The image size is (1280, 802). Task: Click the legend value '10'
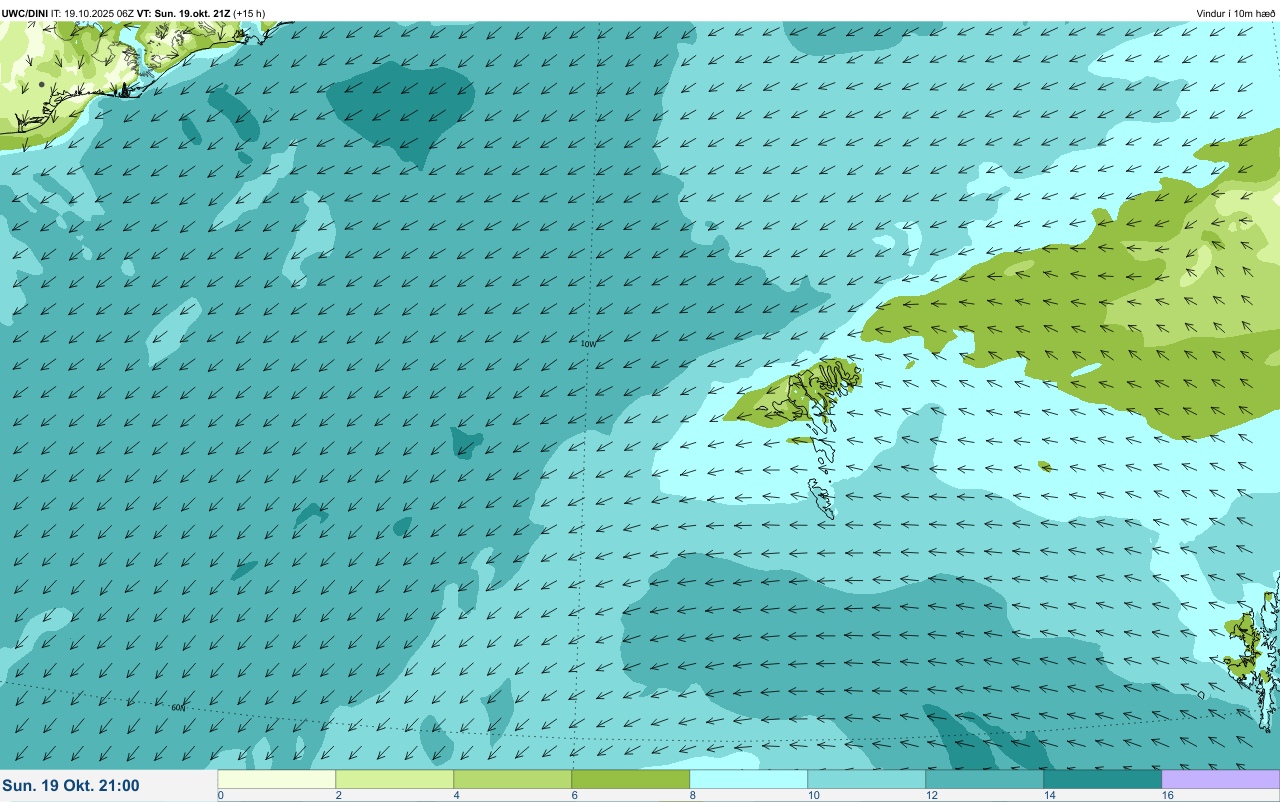[x=814, y=795]
